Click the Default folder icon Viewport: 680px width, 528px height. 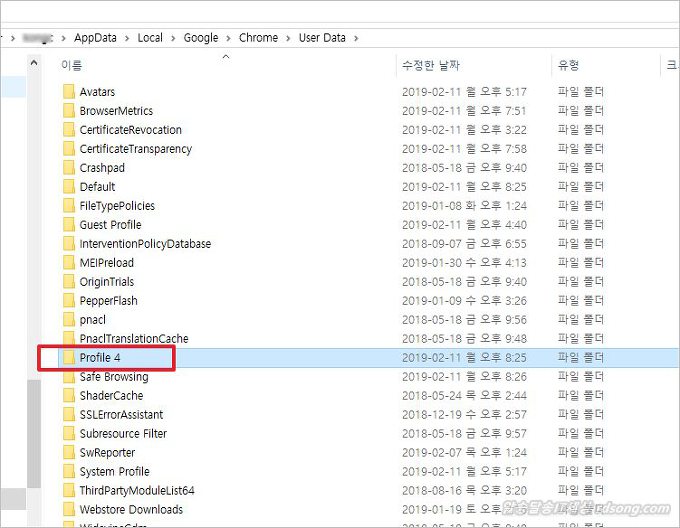point(68,187)
